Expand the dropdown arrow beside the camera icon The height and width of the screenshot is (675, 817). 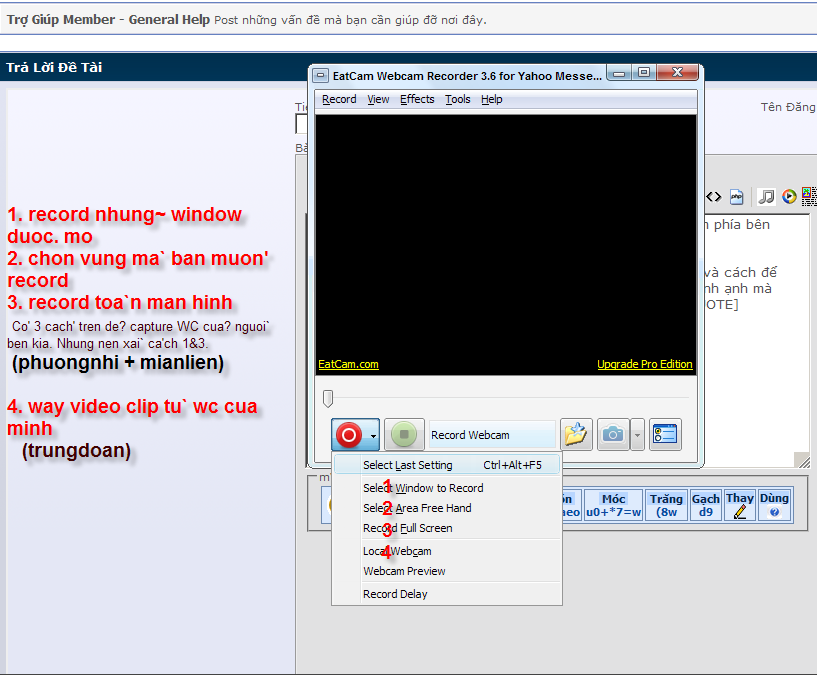pyautogui.click(x=637, y=436)
